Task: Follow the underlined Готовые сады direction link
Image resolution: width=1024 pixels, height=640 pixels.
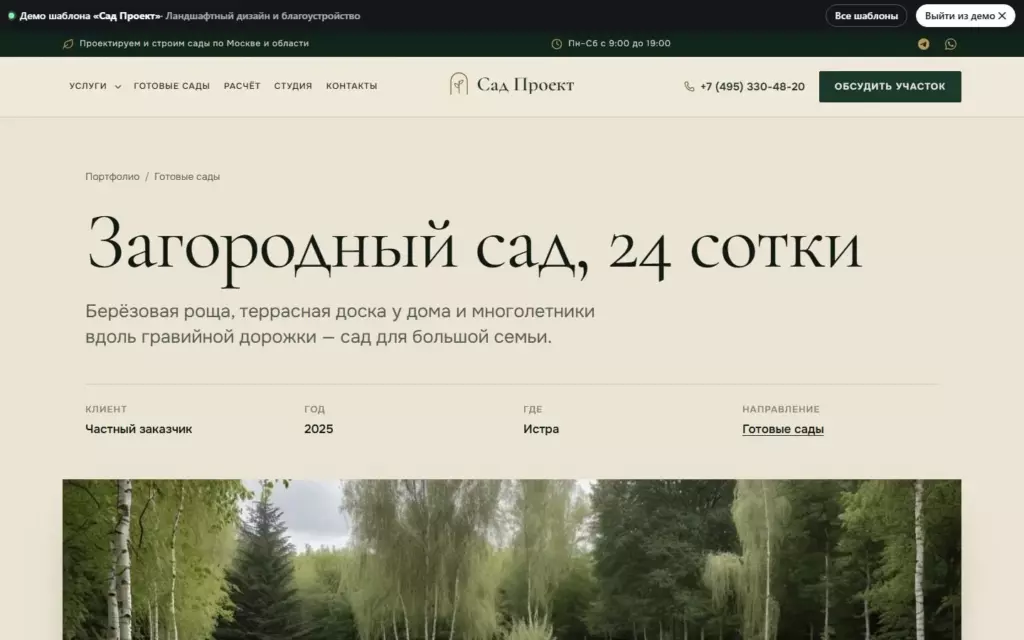Action: (782, 429)
